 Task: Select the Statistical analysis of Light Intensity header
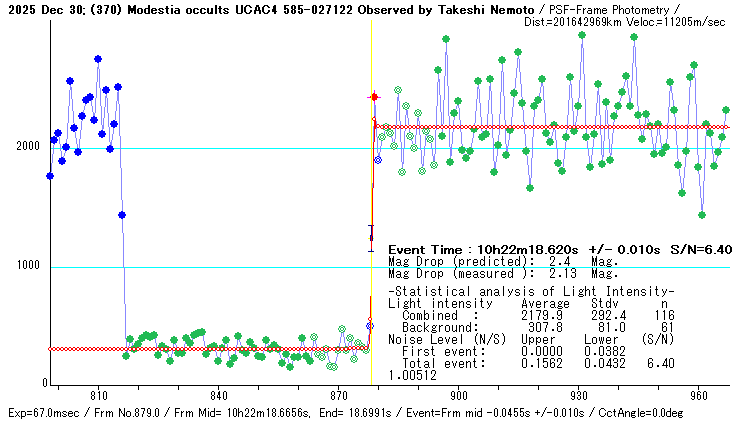(x=530, y=291)
